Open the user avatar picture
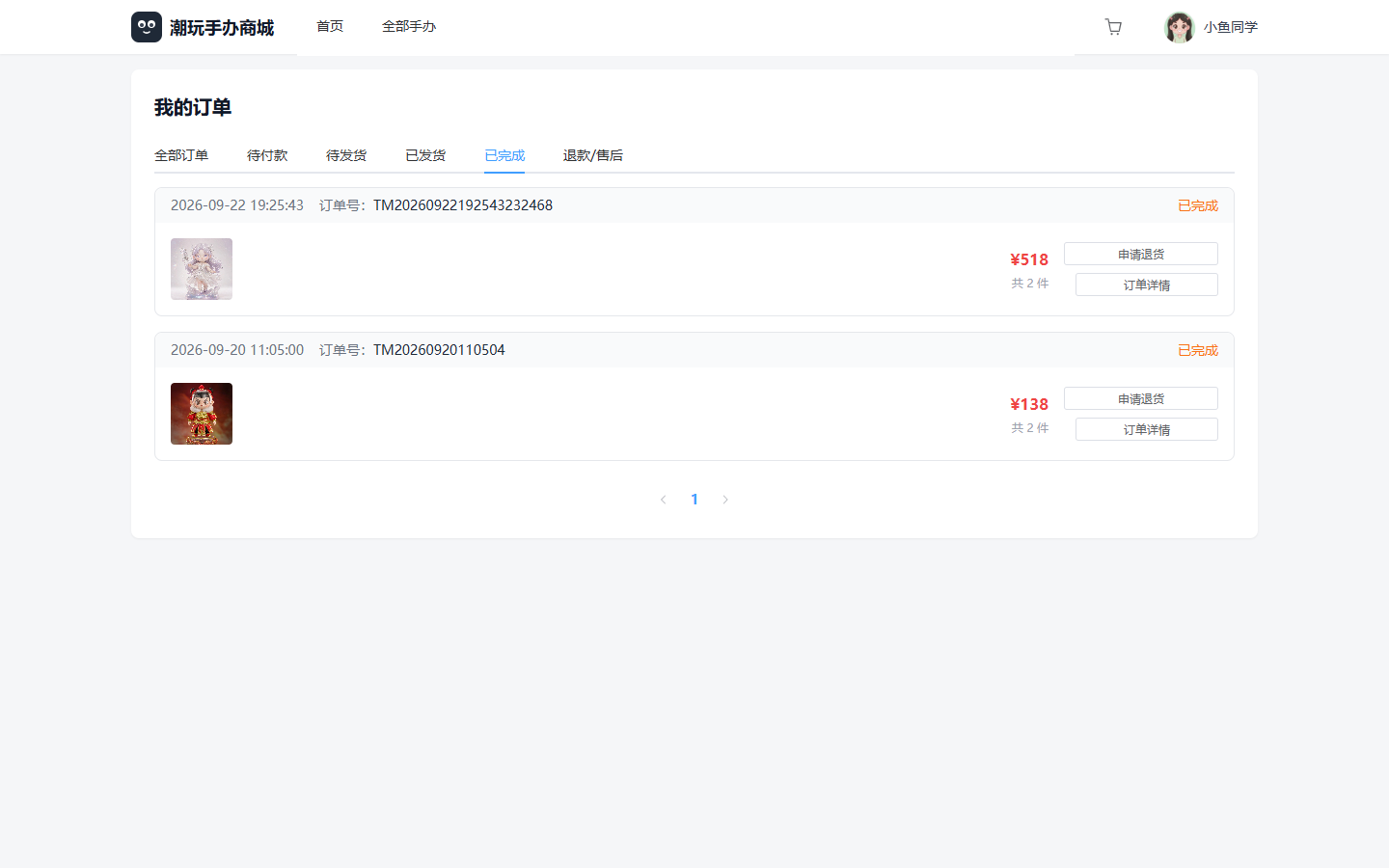 (1180, 27)
